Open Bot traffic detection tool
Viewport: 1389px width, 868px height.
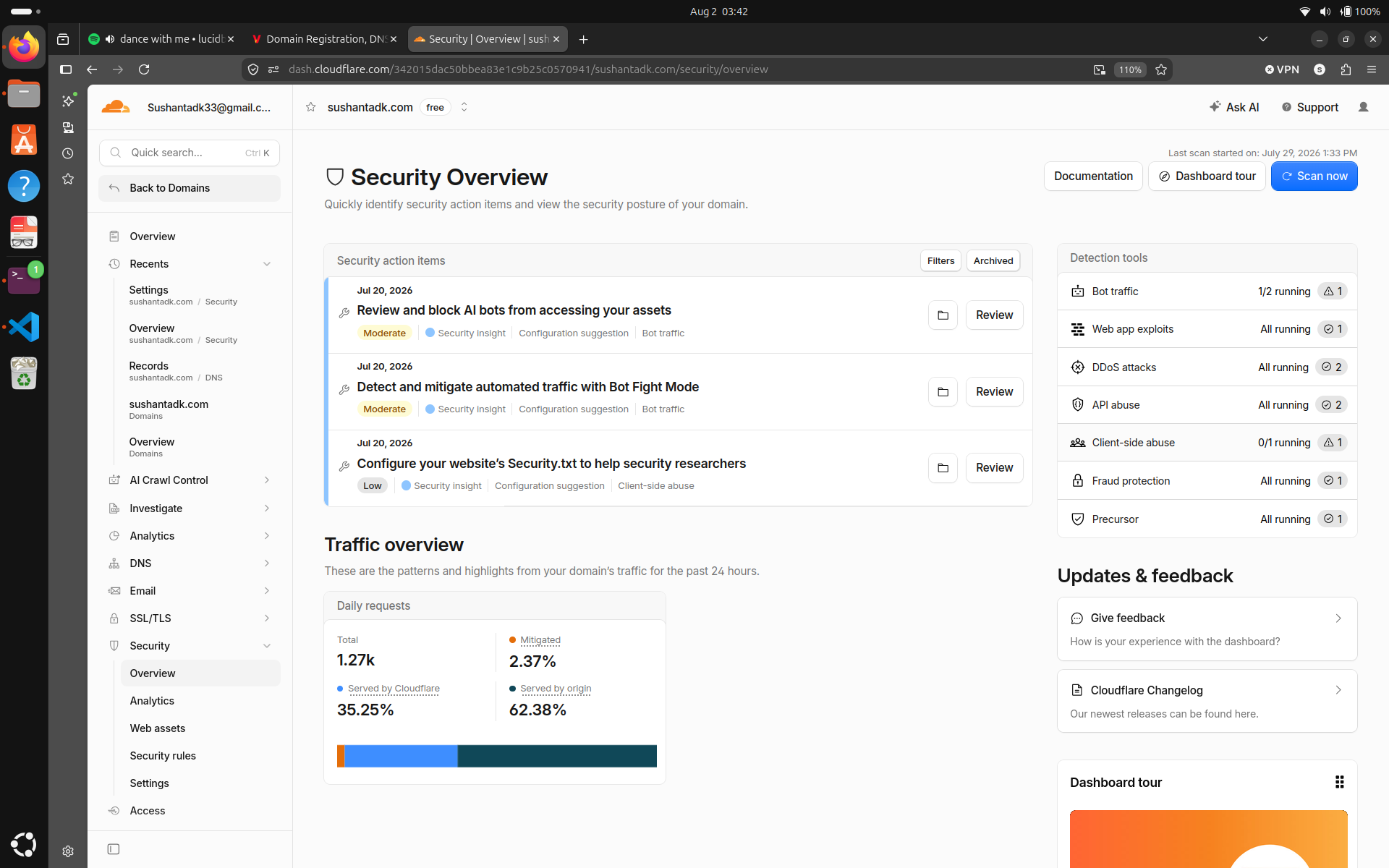click(x=1207, y=292)
